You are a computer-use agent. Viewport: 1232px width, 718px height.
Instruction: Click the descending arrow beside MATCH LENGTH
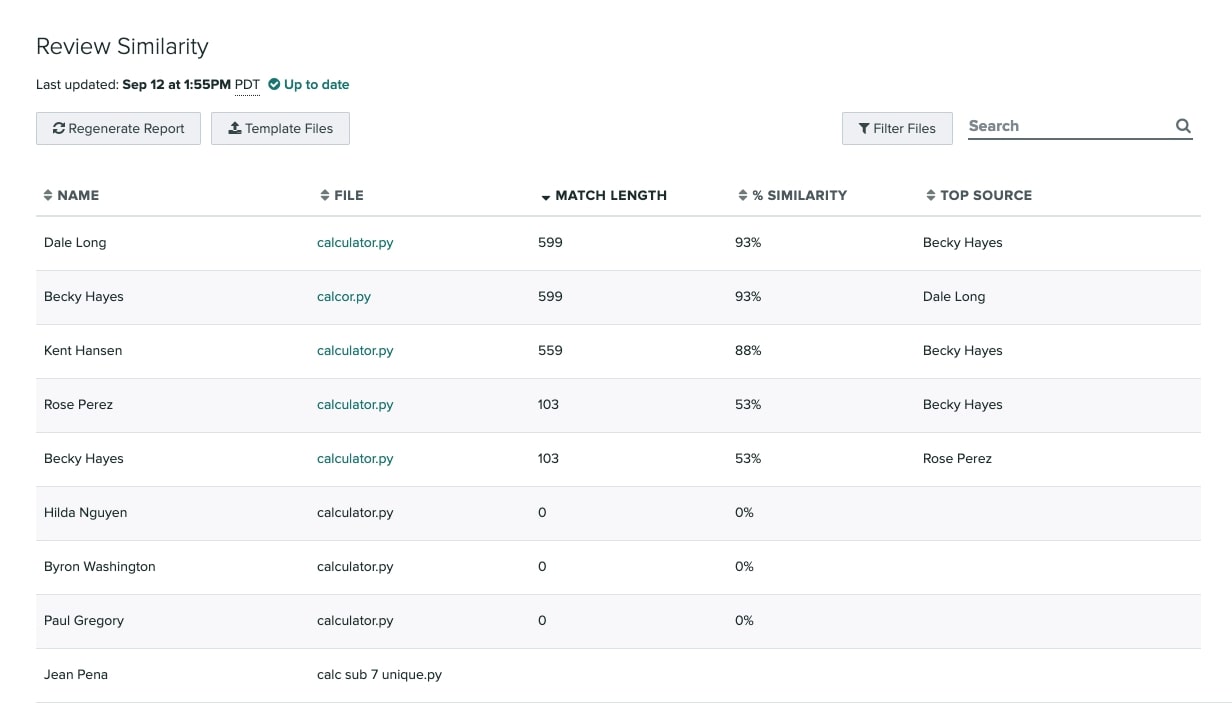545,197
